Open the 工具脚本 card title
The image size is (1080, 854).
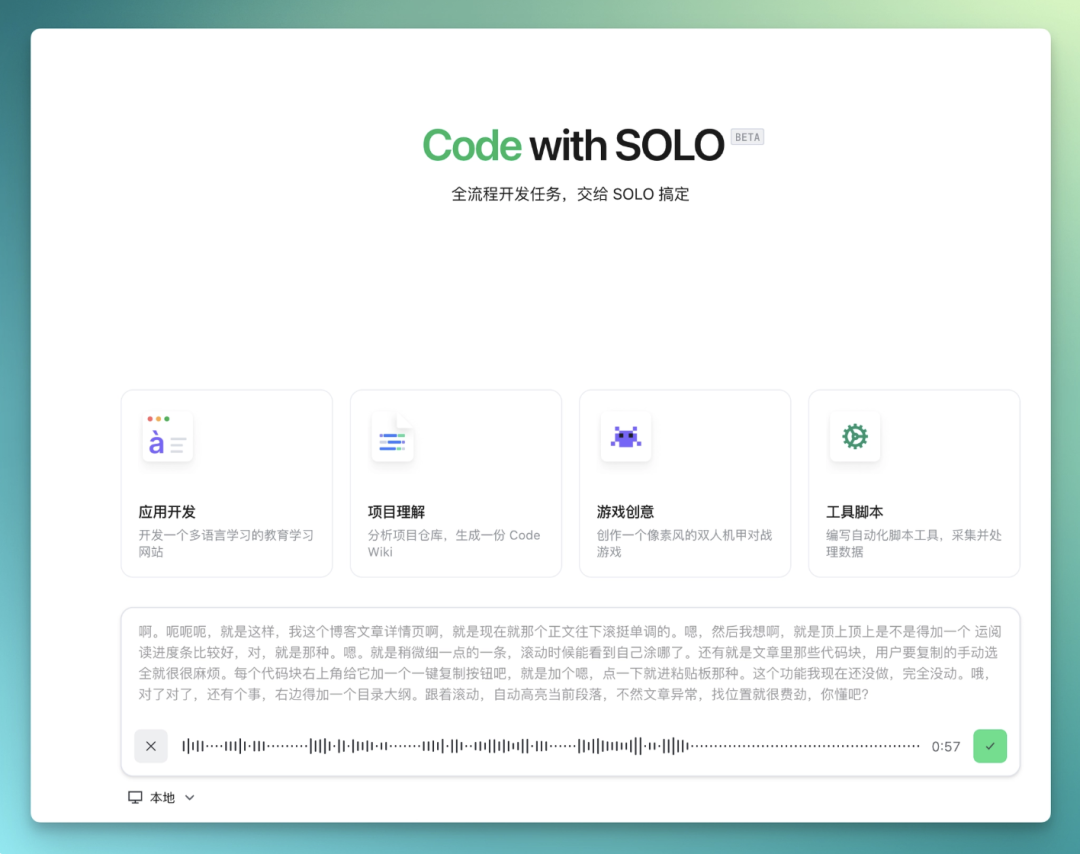tap(855, 512)
